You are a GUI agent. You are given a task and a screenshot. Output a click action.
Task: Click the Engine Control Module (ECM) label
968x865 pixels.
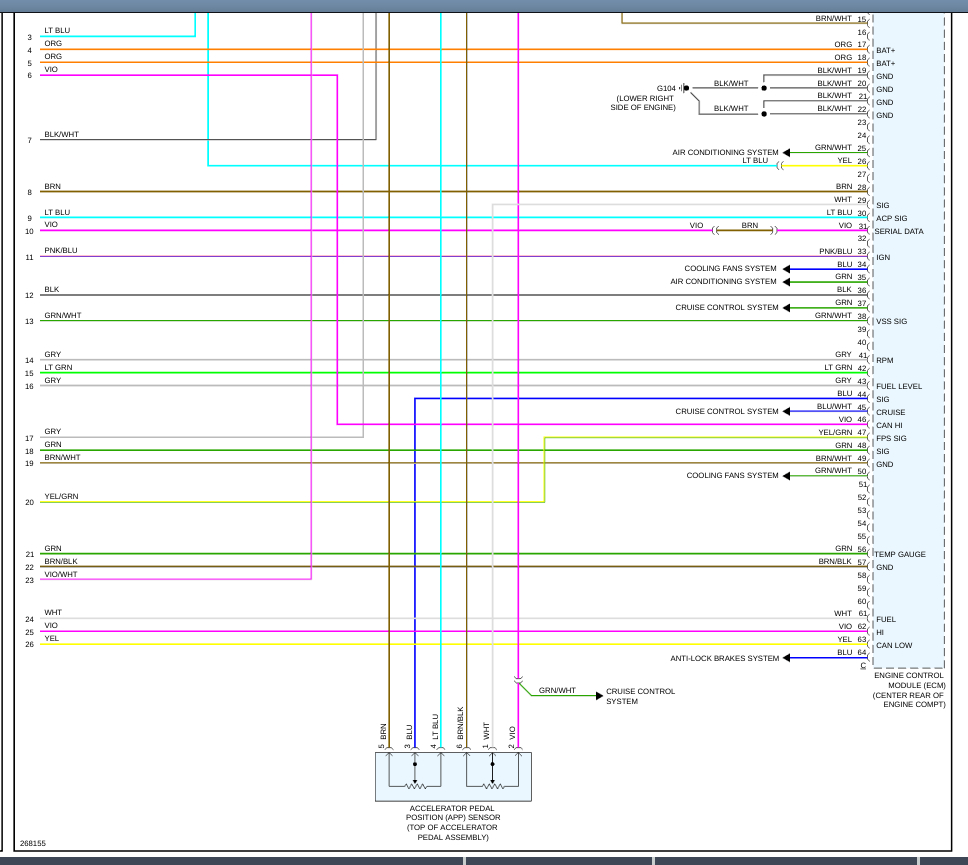tap(909, 690)
